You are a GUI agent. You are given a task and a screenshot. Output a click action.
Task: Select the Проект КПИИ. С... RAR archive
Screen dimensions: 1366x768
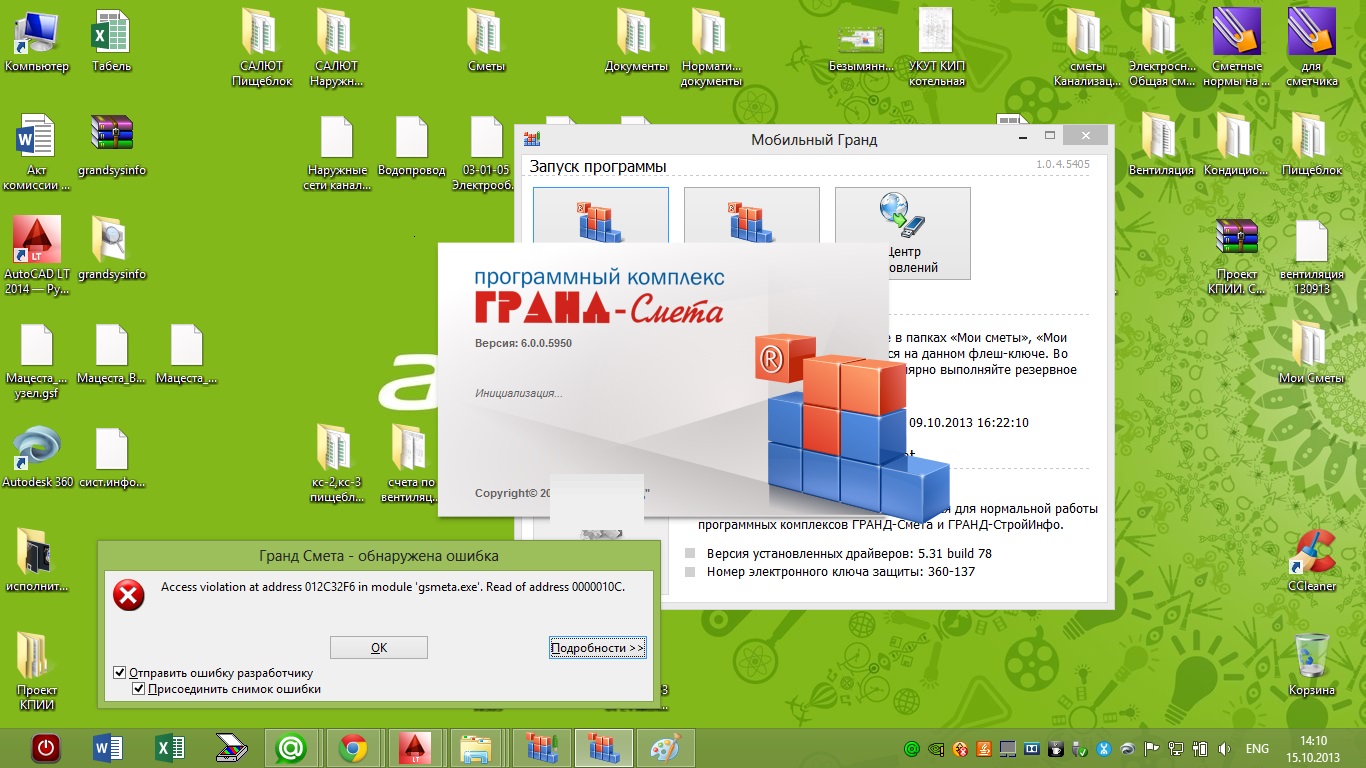(x=1236, y=256)
